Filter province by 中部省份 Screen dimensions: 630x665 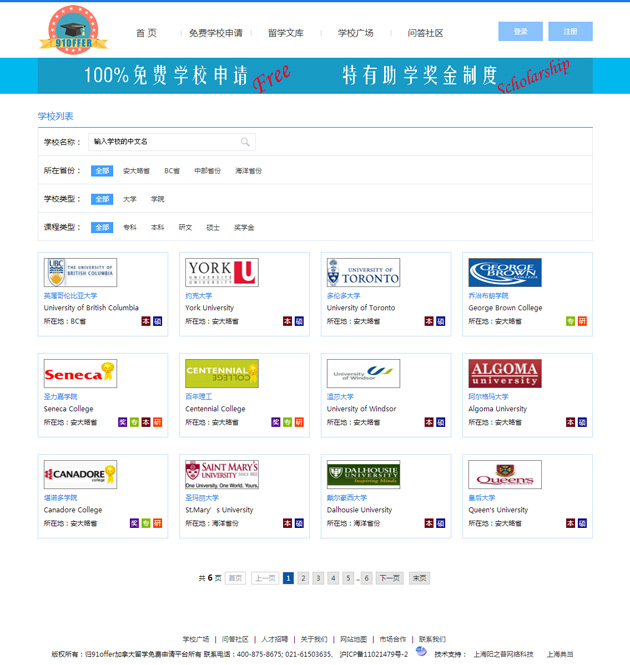pyautogui.click(x=207, y=171)
